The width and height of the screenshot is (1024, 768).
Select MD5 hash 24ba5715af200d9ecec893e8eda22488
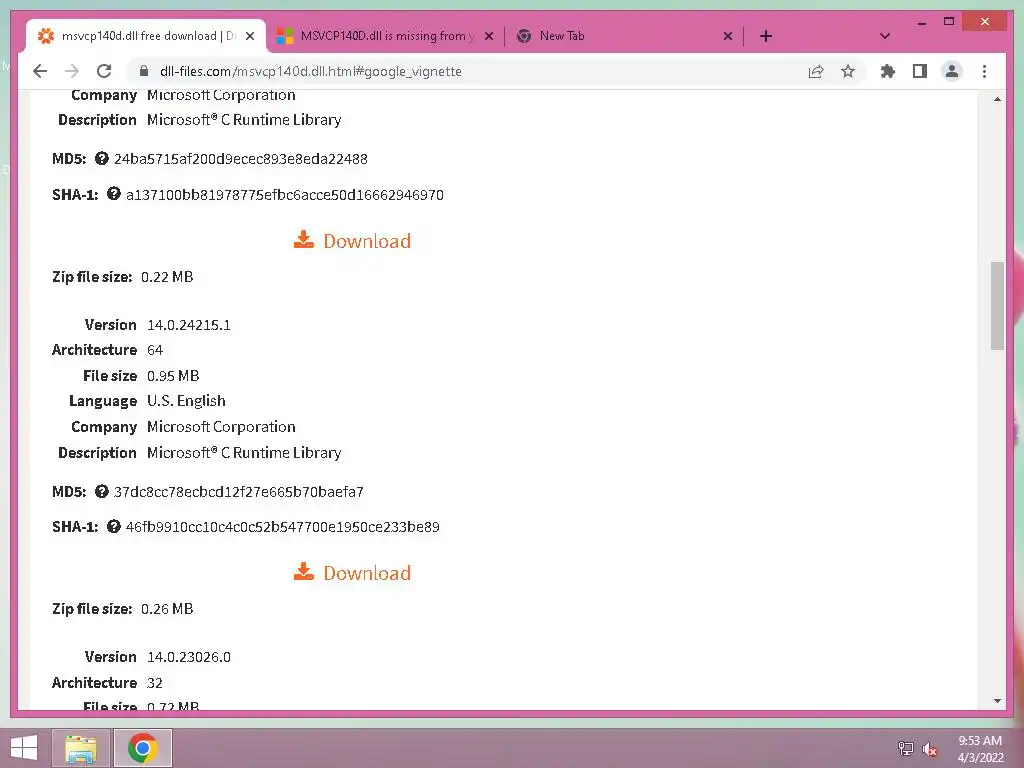click(240, 159)
